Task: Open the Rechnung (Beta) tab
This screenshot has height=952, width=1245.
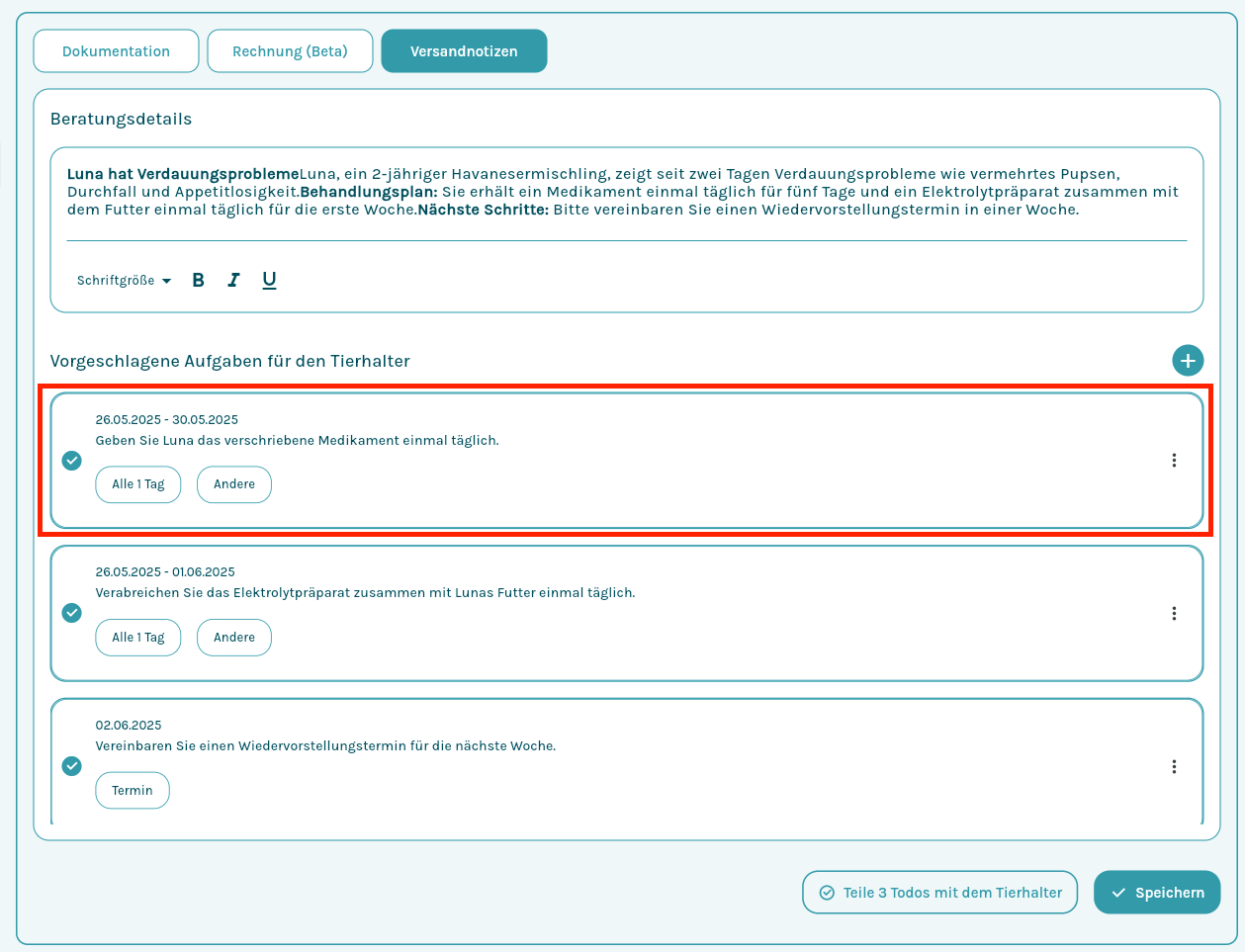Action: (290, 51)
